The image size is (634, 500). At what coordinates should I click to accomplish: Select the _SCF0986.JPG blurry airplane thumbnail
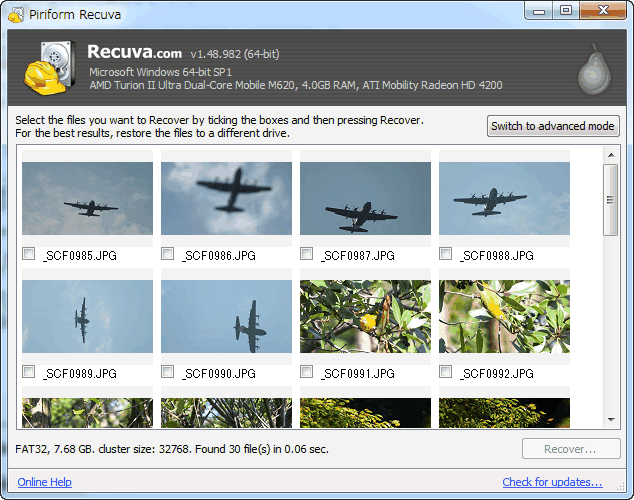click(x=226, y=198)
